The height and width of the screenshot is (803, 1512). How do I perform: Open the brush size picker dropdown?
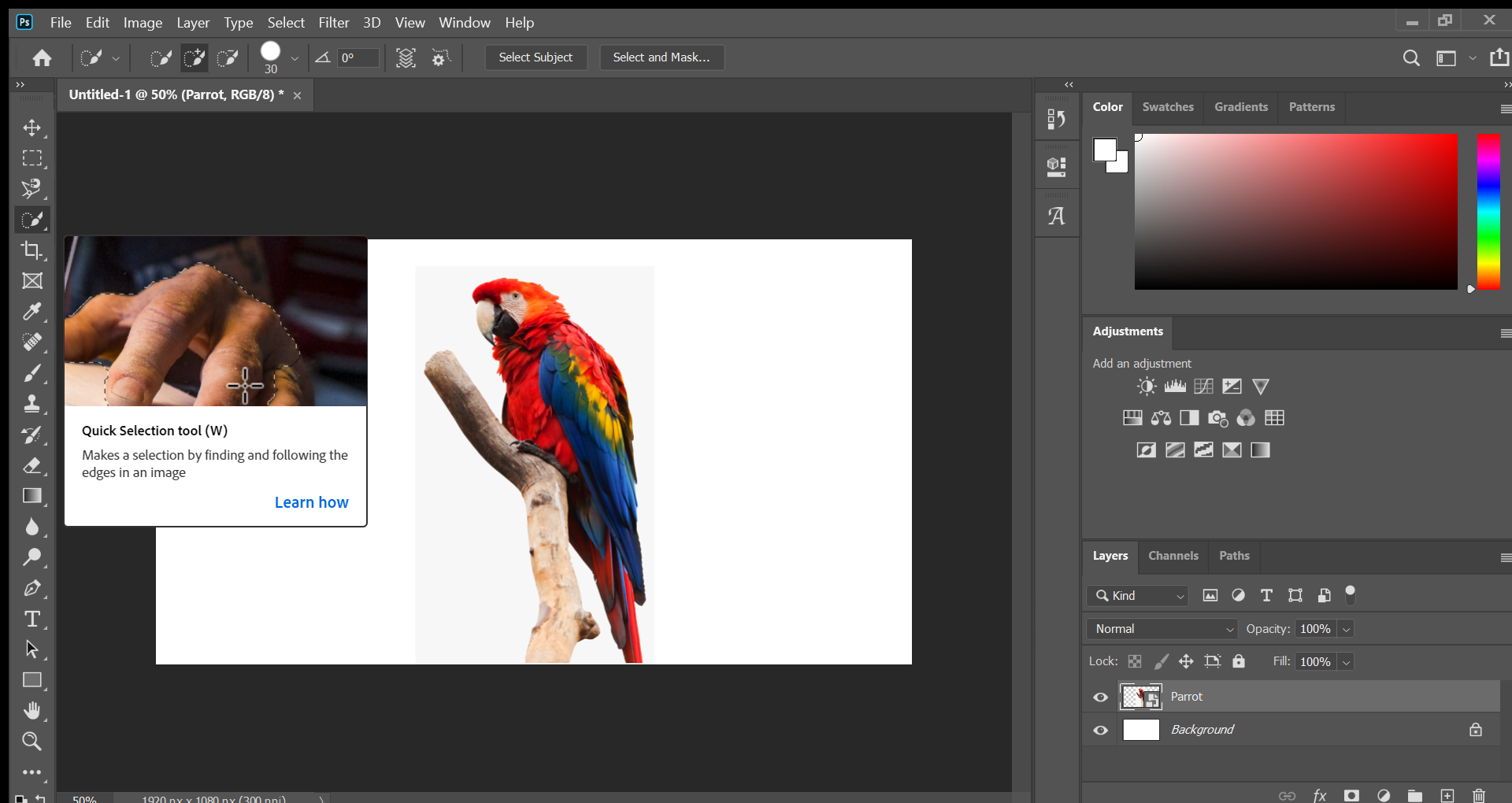(295, 57)
